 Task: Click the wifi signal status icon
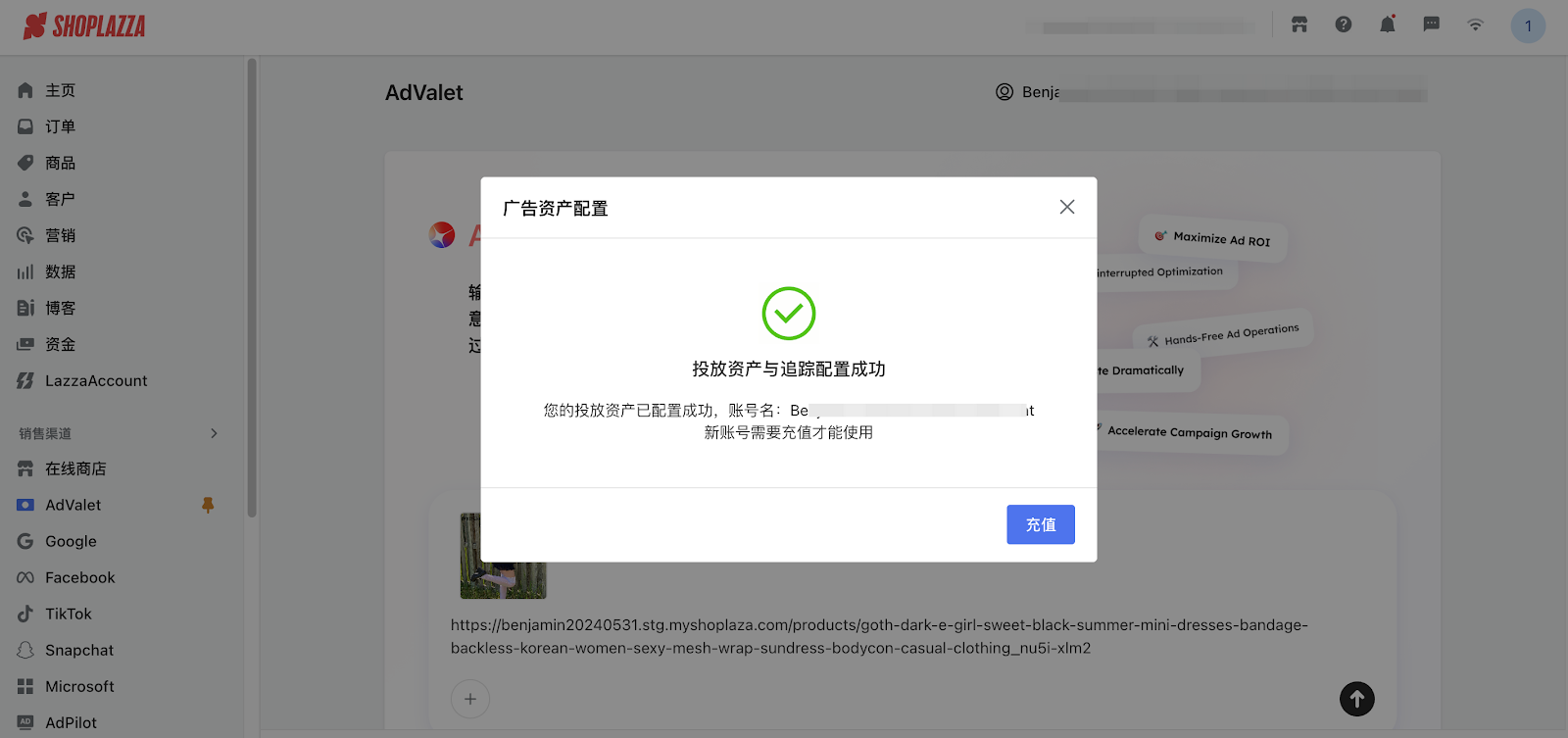click(1475, 25)
